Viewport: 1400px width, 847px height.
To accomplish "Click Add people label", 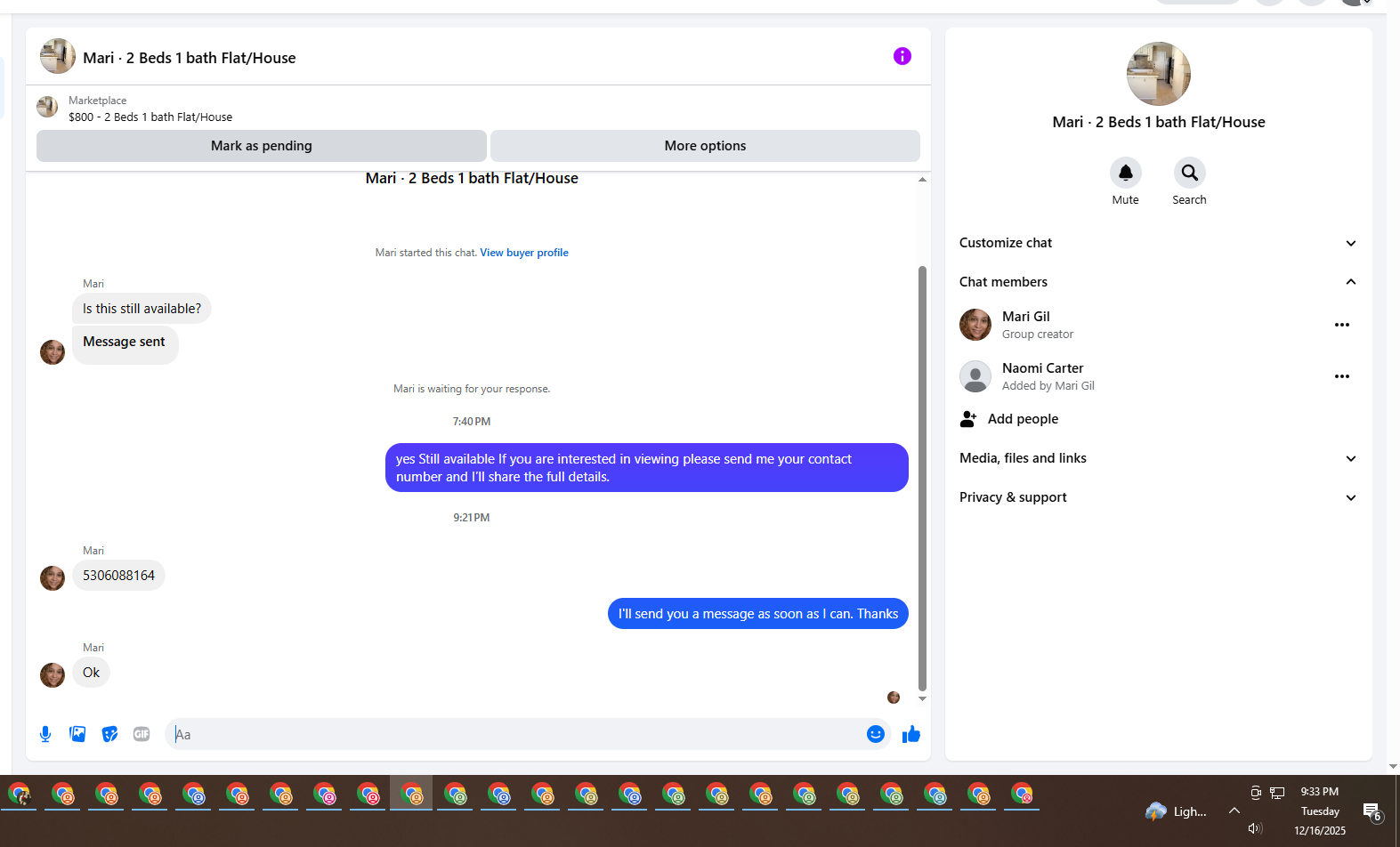I will coord(1023,419).
